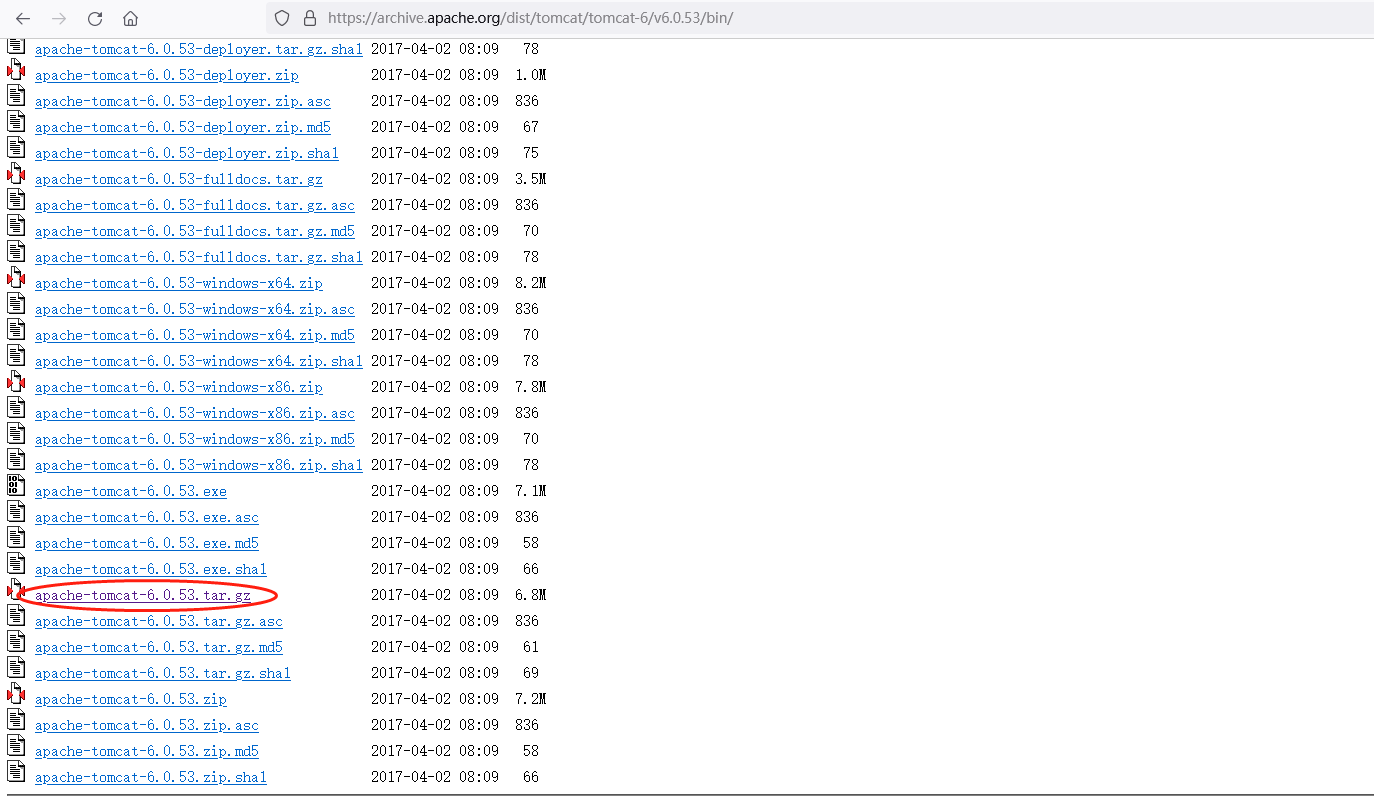Download the apache-tomcat-6.0.53-windows-x64.zip package
The width and height of the screenshot is (1374, 804).
coord(179,283)
